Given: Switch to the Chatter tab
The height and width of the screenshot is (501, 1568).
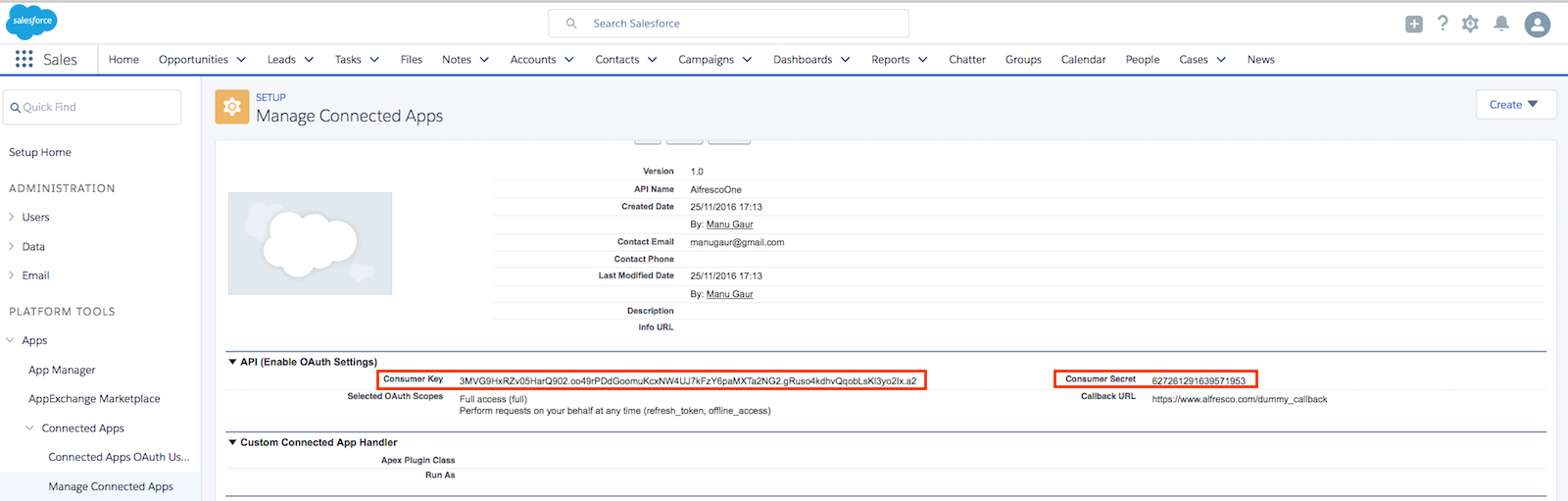Looking at the screenshot, I should point(966,60).
